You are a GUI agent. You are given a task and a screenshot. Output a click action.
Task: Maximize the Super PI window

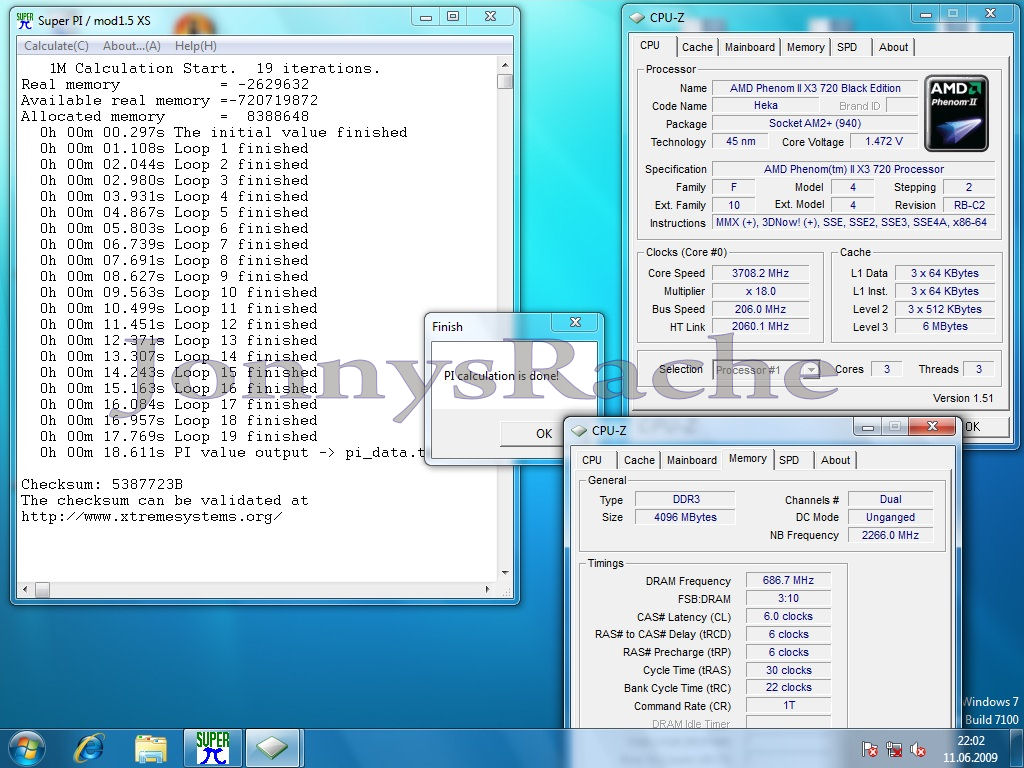pyautogui.click(x=453, y=17)
